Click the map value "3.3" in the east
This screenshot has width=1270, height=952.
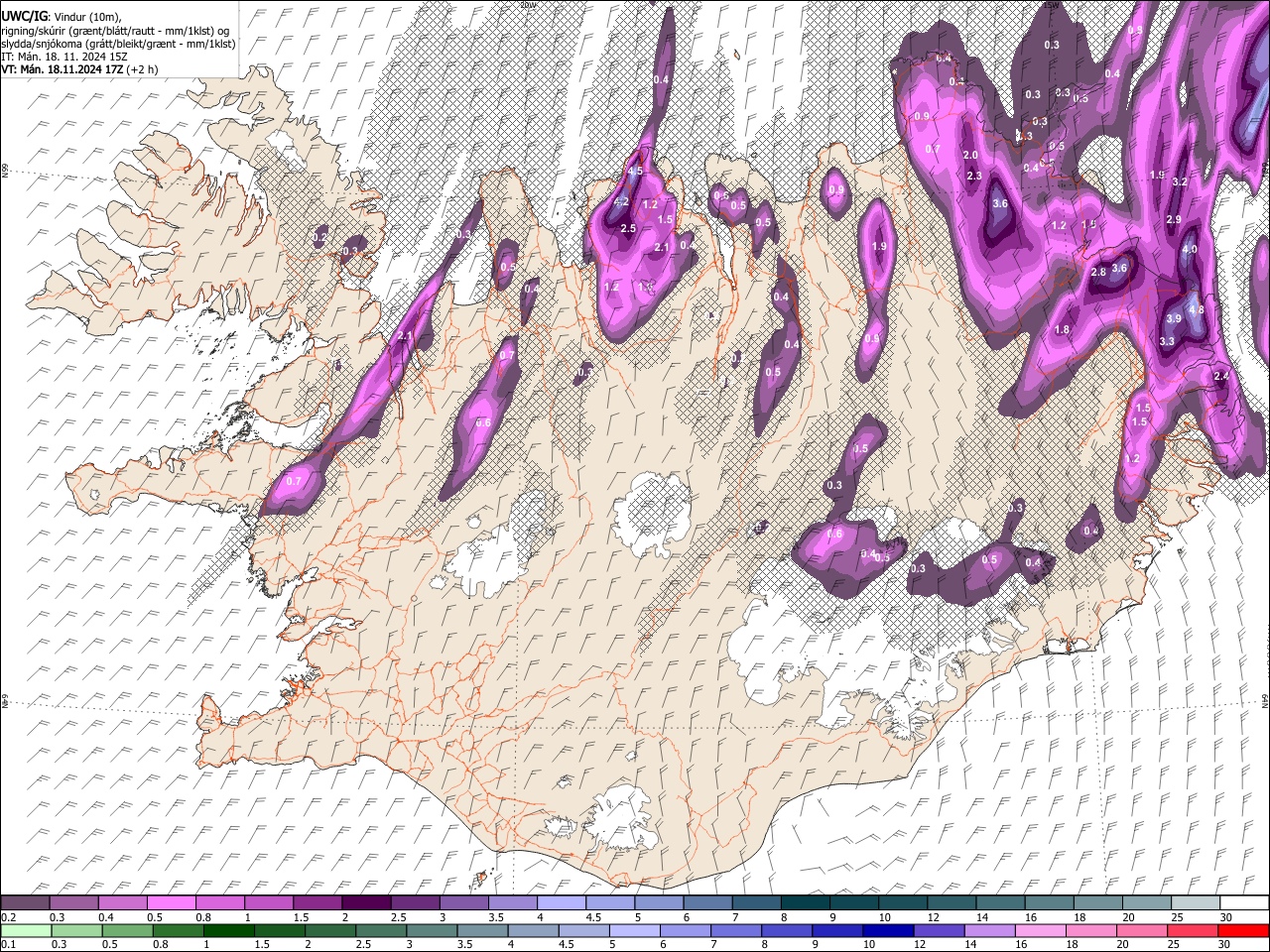click(x=1167, y=341)
